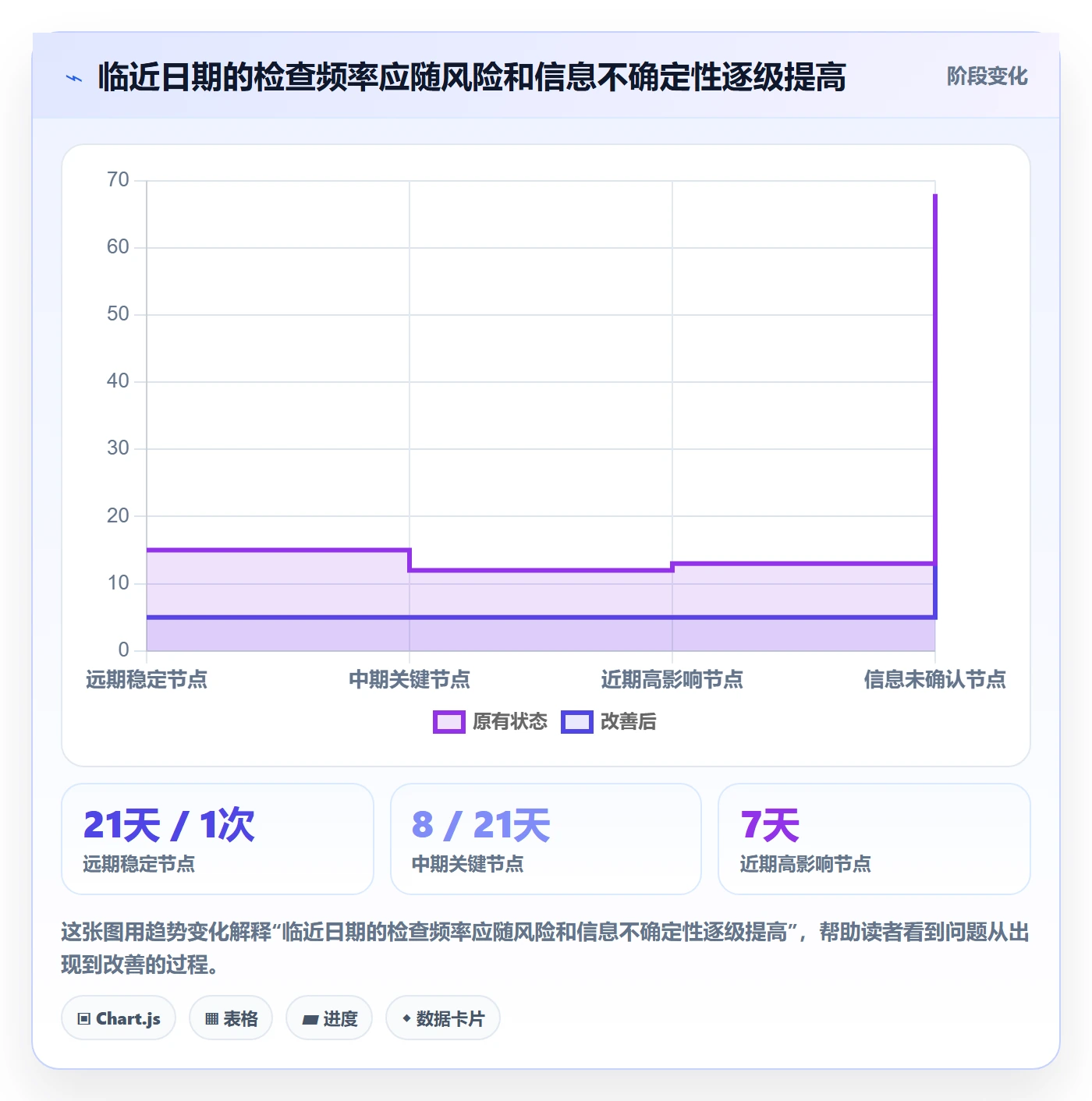1092x1101 pixels.
Task: Click the card label 近期高影响节点 under 7天
Action: pos(806,864)
